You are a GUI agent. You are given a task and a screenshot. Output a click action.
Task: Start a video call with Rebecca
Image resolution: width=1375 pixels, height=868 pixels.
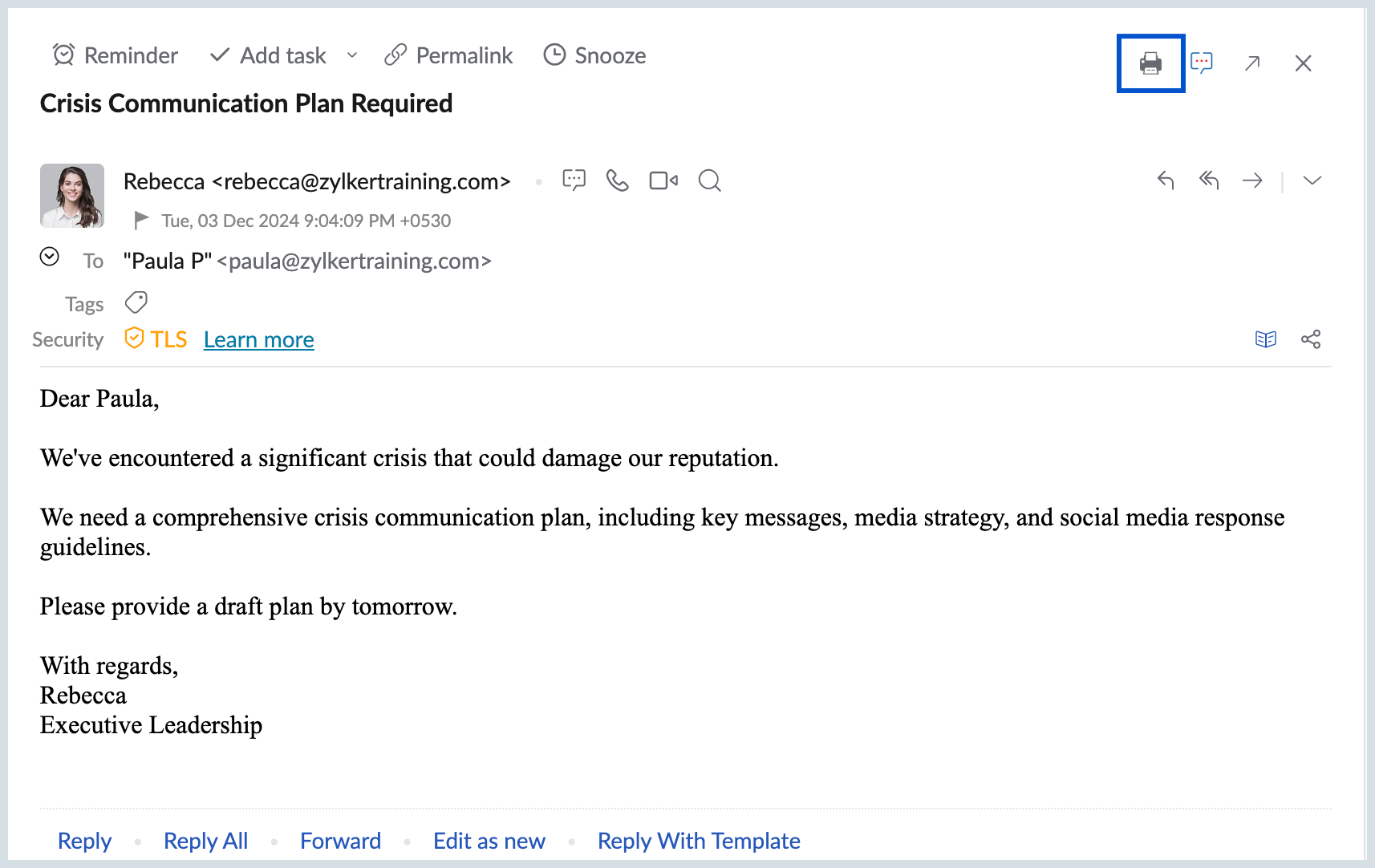[663, 180]
